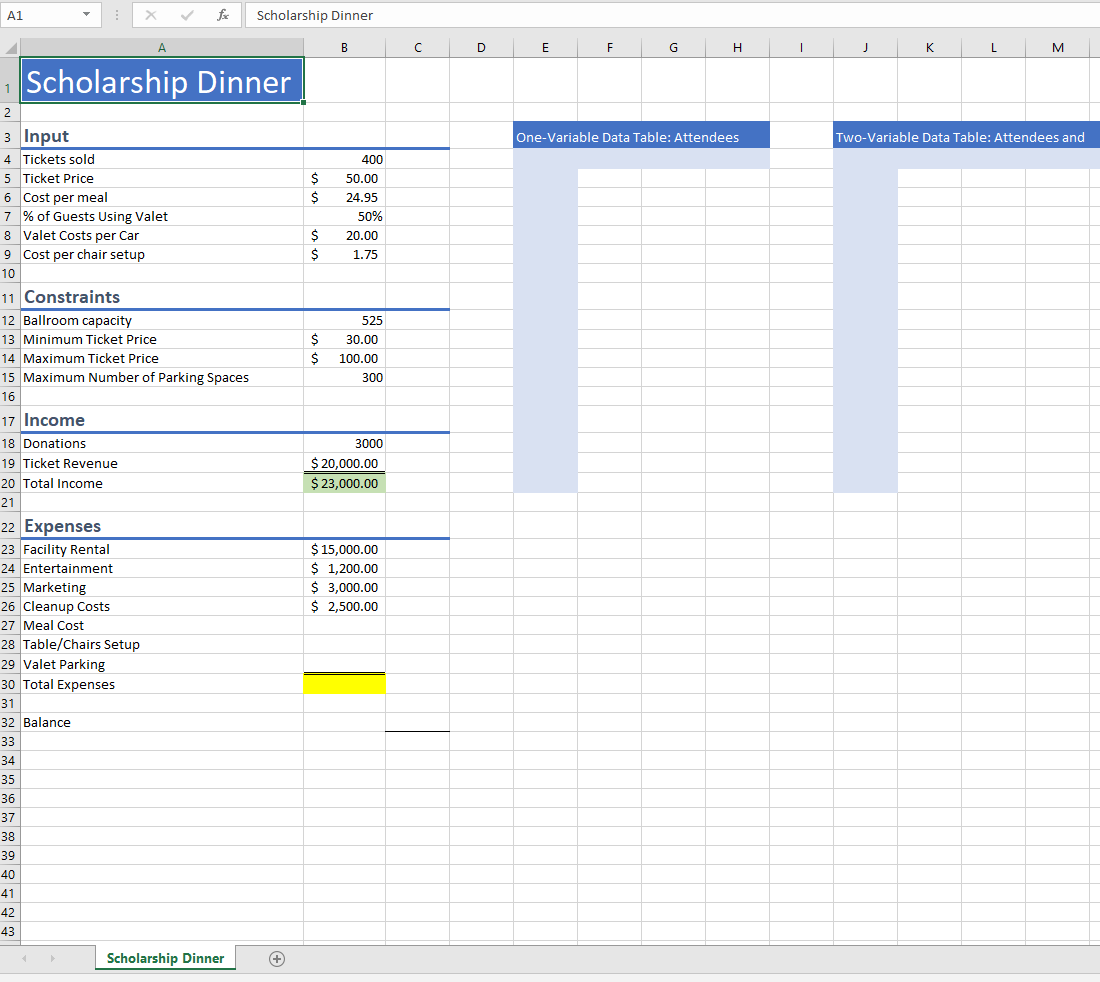Click the Facility Rental value $15,000.00
This screenshot has height=982, width=1100.
click(x=344, y=549)
